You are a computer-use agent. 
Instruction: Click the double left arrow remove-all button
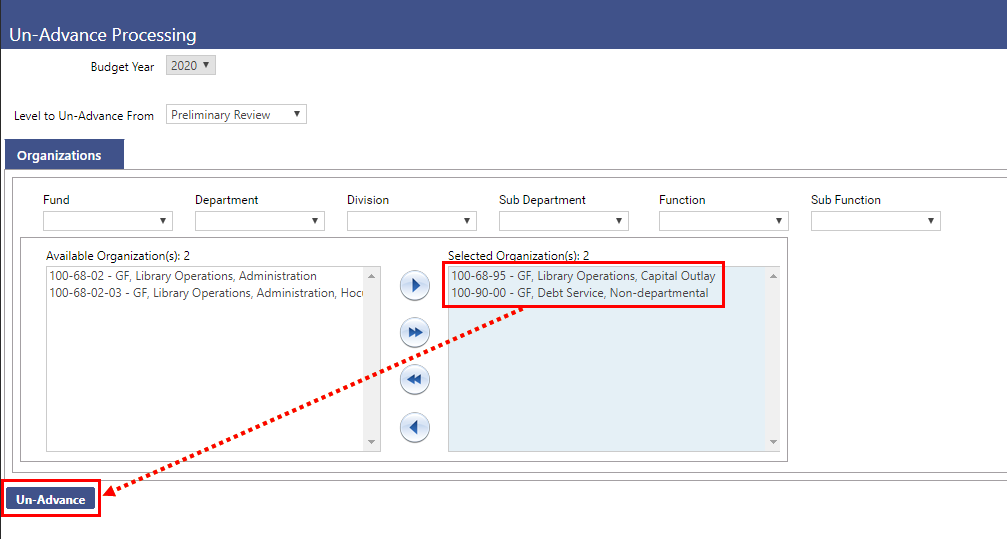pos(414,380)
